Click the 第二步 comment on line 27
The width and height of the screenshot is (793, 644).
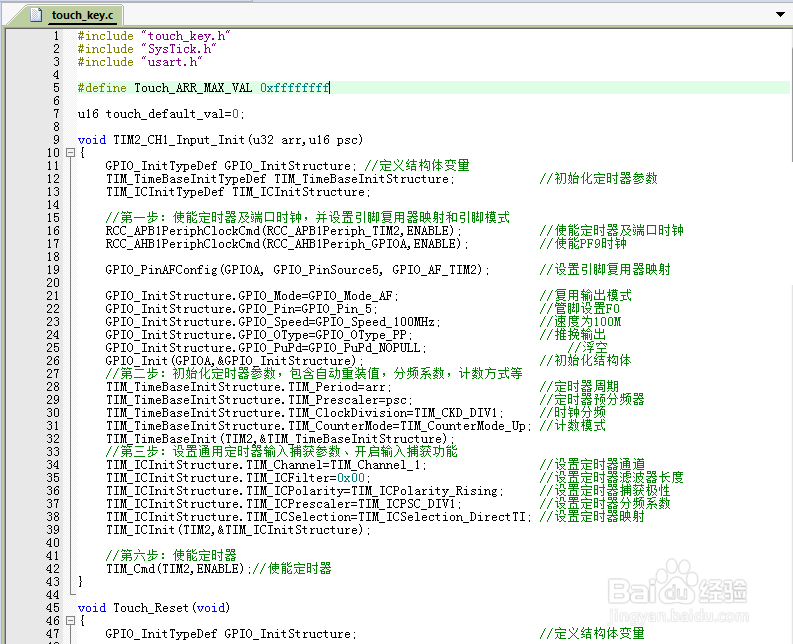[x=314, y=373]
